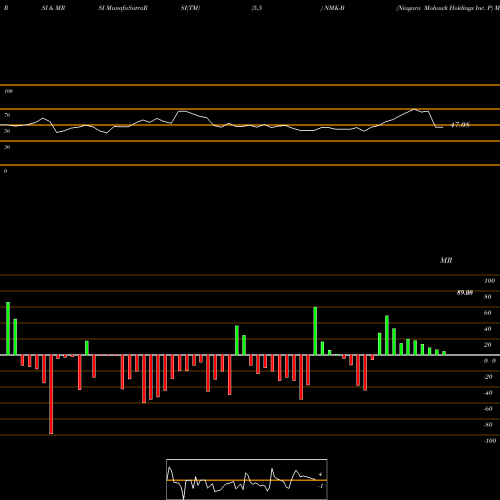Click the MR axis label 40
Screen dimensions: 500x500
488,329
